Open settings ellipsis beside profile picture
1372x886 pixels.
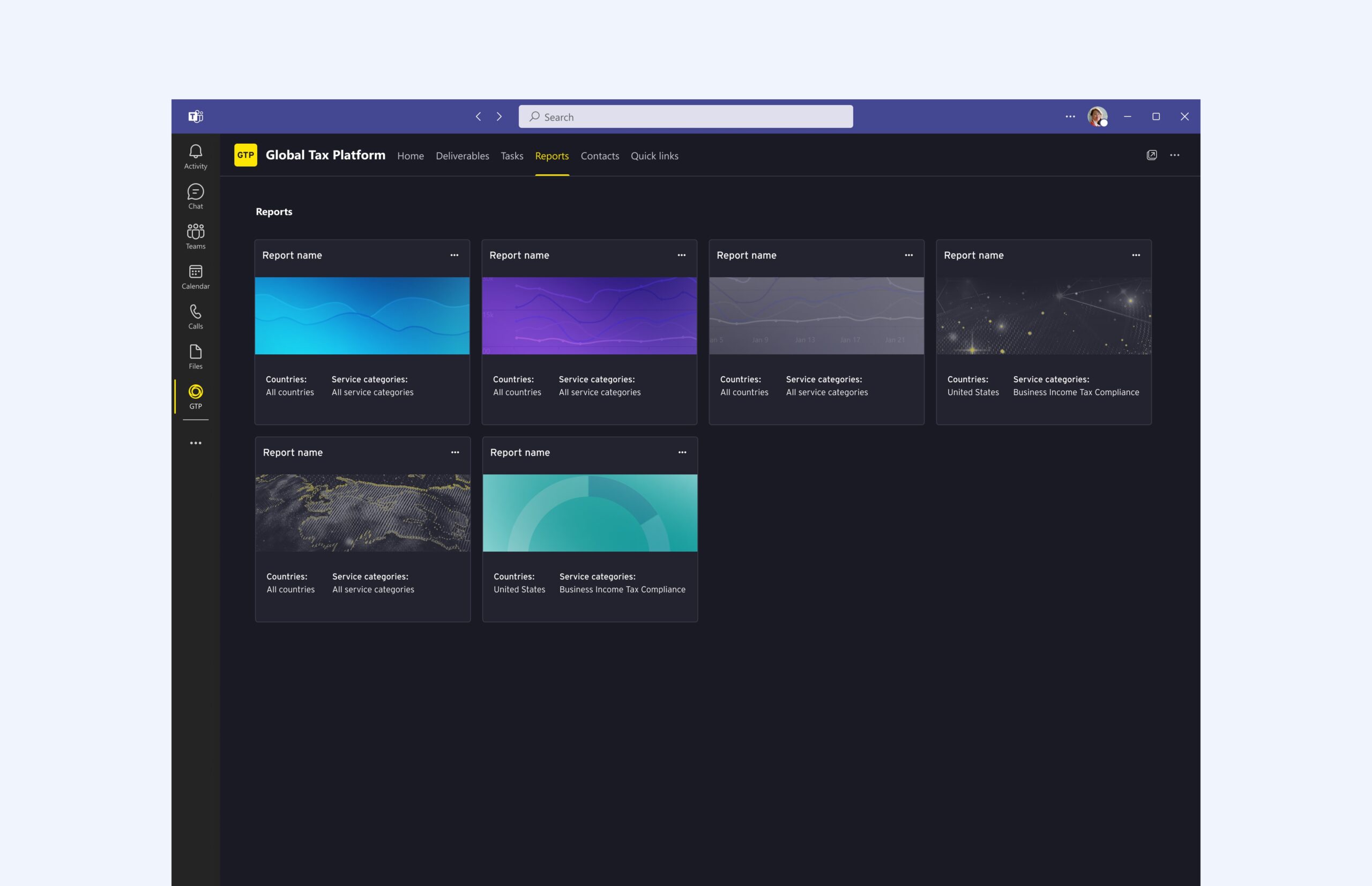click(x=1070, y=117)
